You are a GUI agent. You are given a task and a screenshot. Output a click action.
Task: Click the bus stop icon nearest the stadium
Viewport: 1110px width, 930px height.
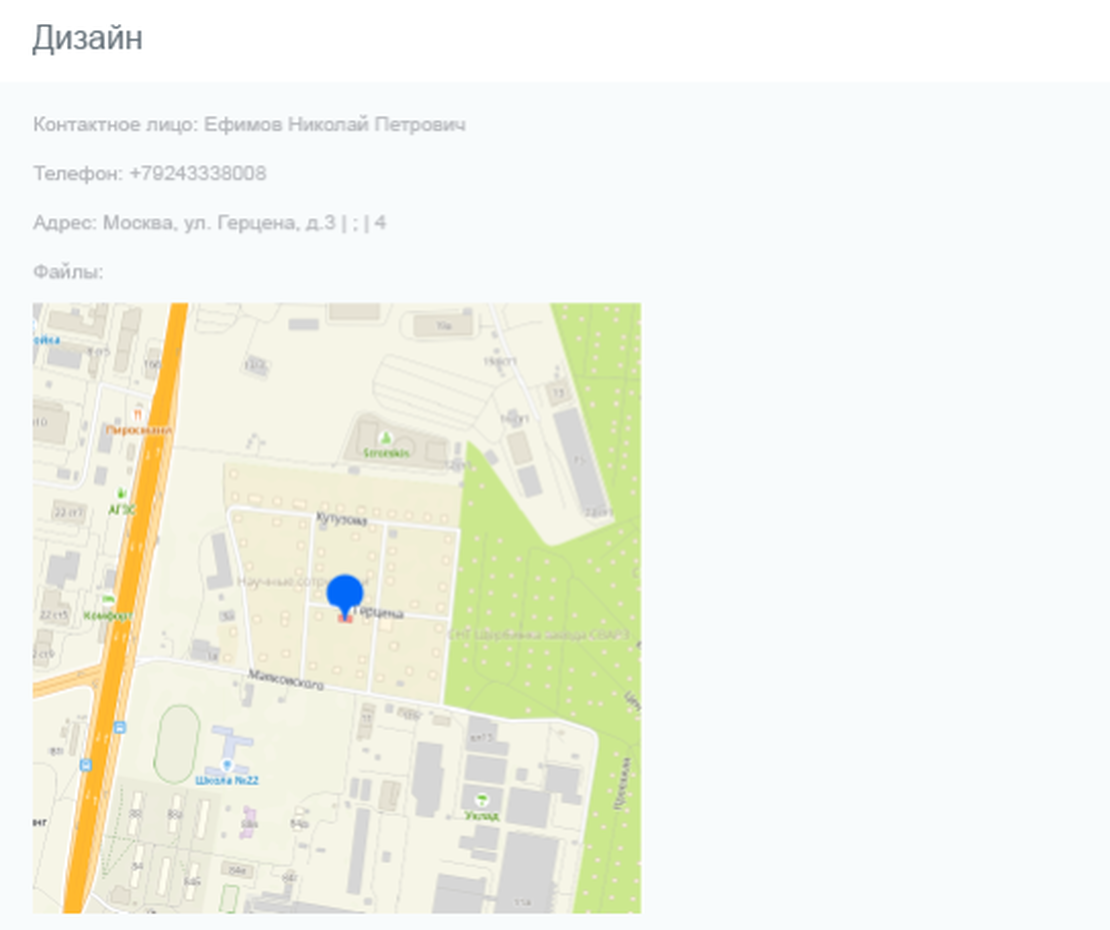120,727
